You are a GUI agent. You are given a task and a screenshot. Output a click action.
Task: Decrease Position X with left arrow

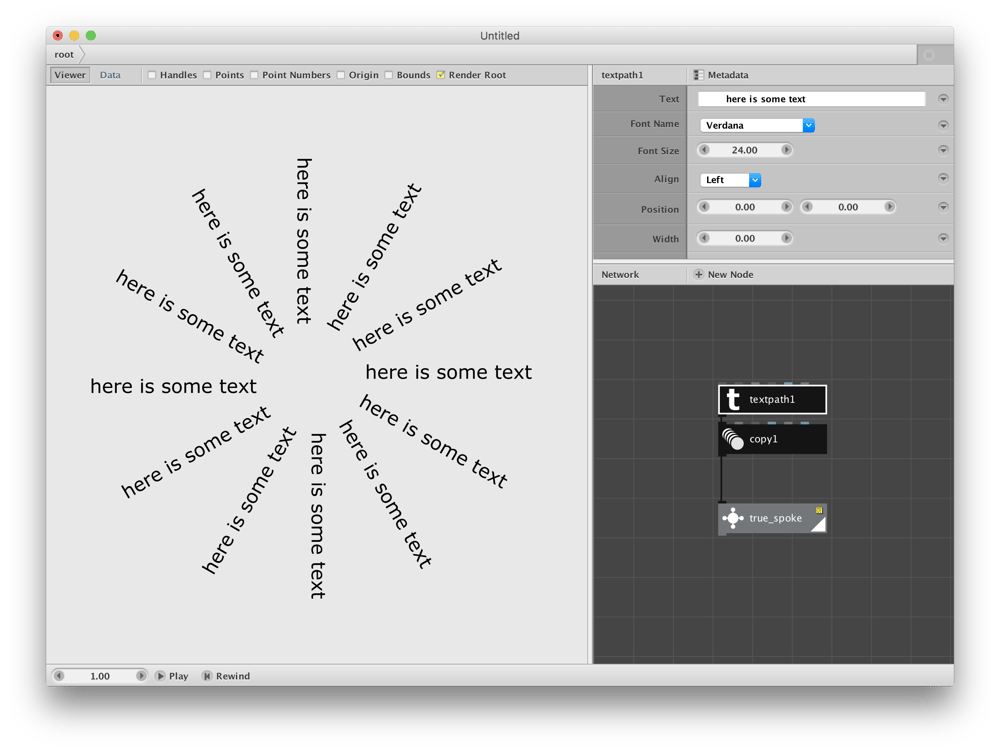[x=704, y=207]
